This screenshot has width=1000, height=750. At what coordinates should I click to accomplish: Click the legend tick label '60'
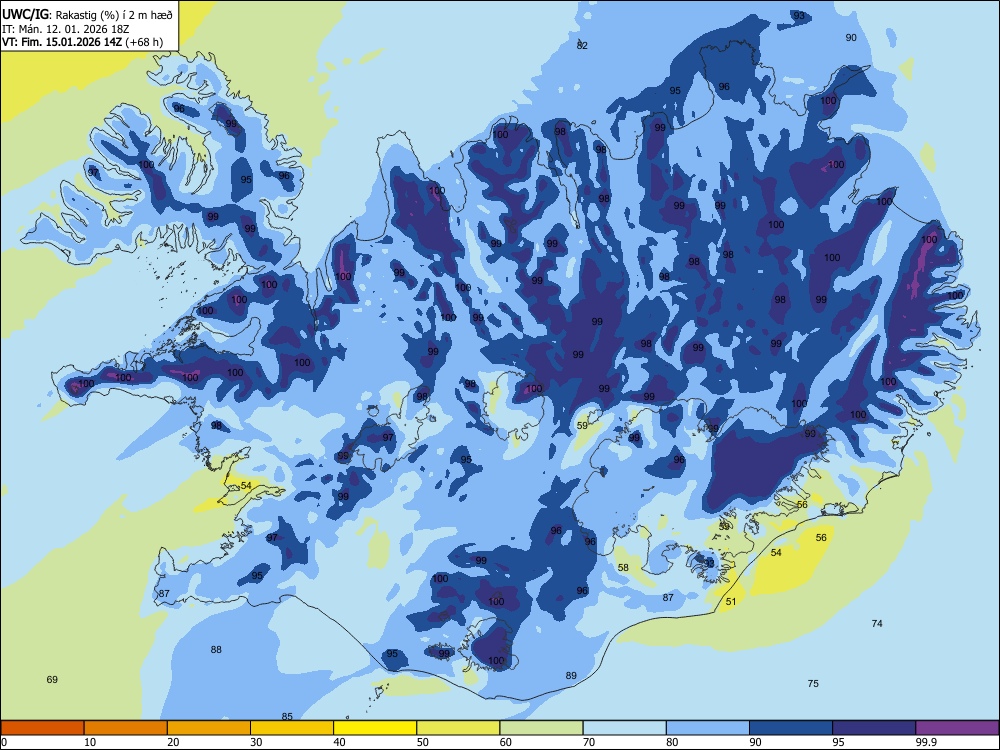(506, 742)
